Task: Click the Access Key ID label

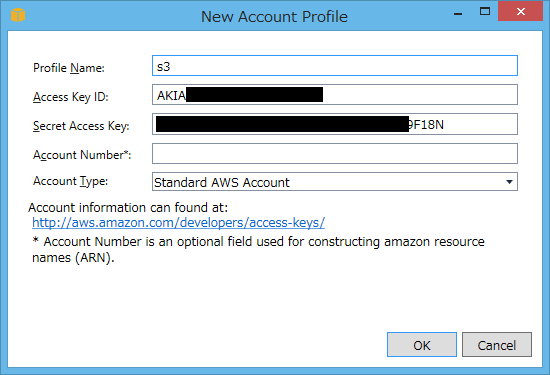Action: tap(71, 97)
